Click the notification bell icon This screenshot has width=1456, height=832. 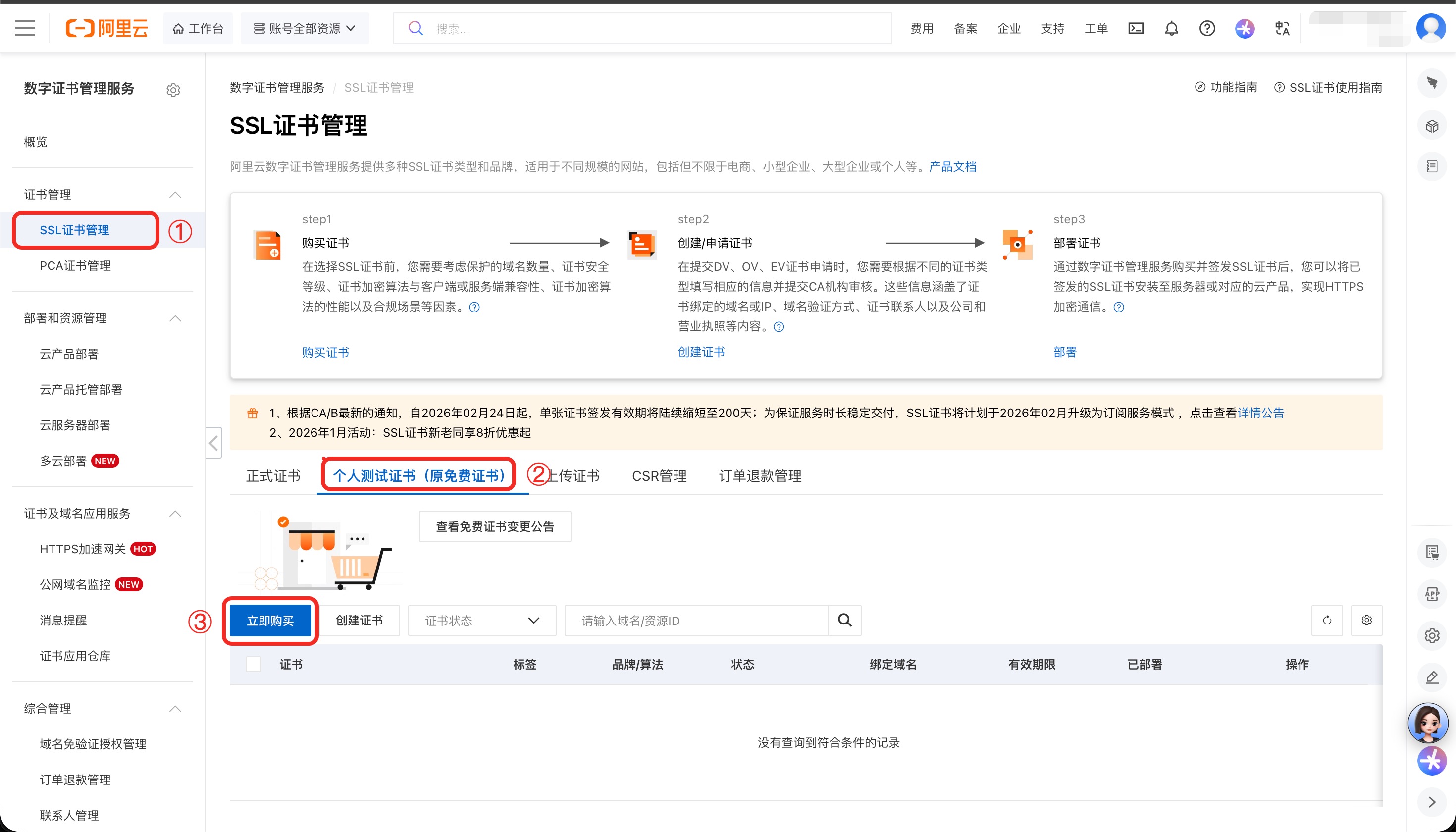pyautogui.click(x=1171, y=28)
